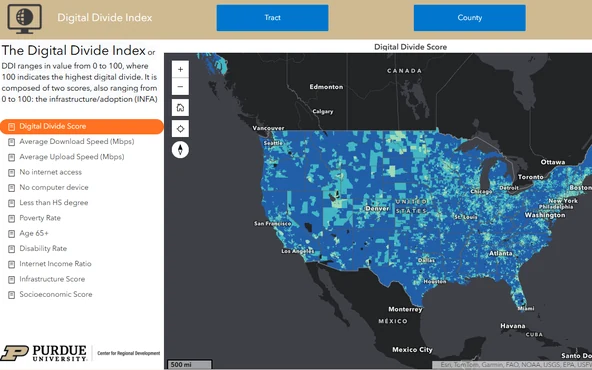
Task: Click the Washington label on map
Action: click(545, 215)
